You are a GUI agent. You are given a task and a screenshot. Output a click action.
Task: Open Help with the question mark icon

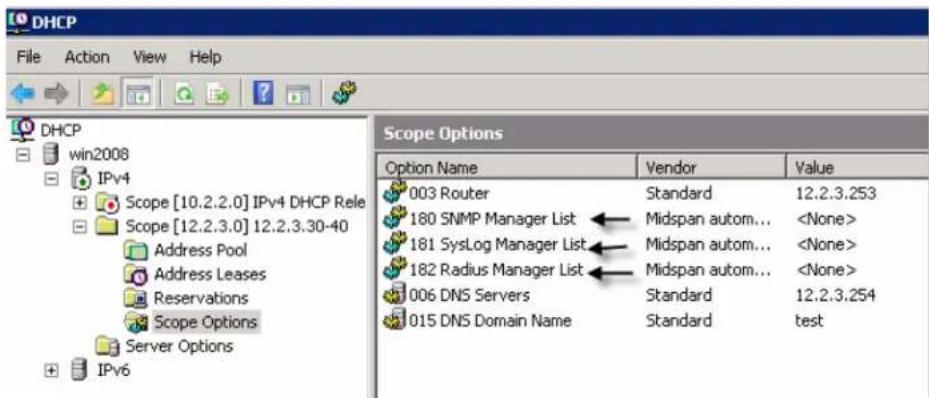[x=263, y=94]
